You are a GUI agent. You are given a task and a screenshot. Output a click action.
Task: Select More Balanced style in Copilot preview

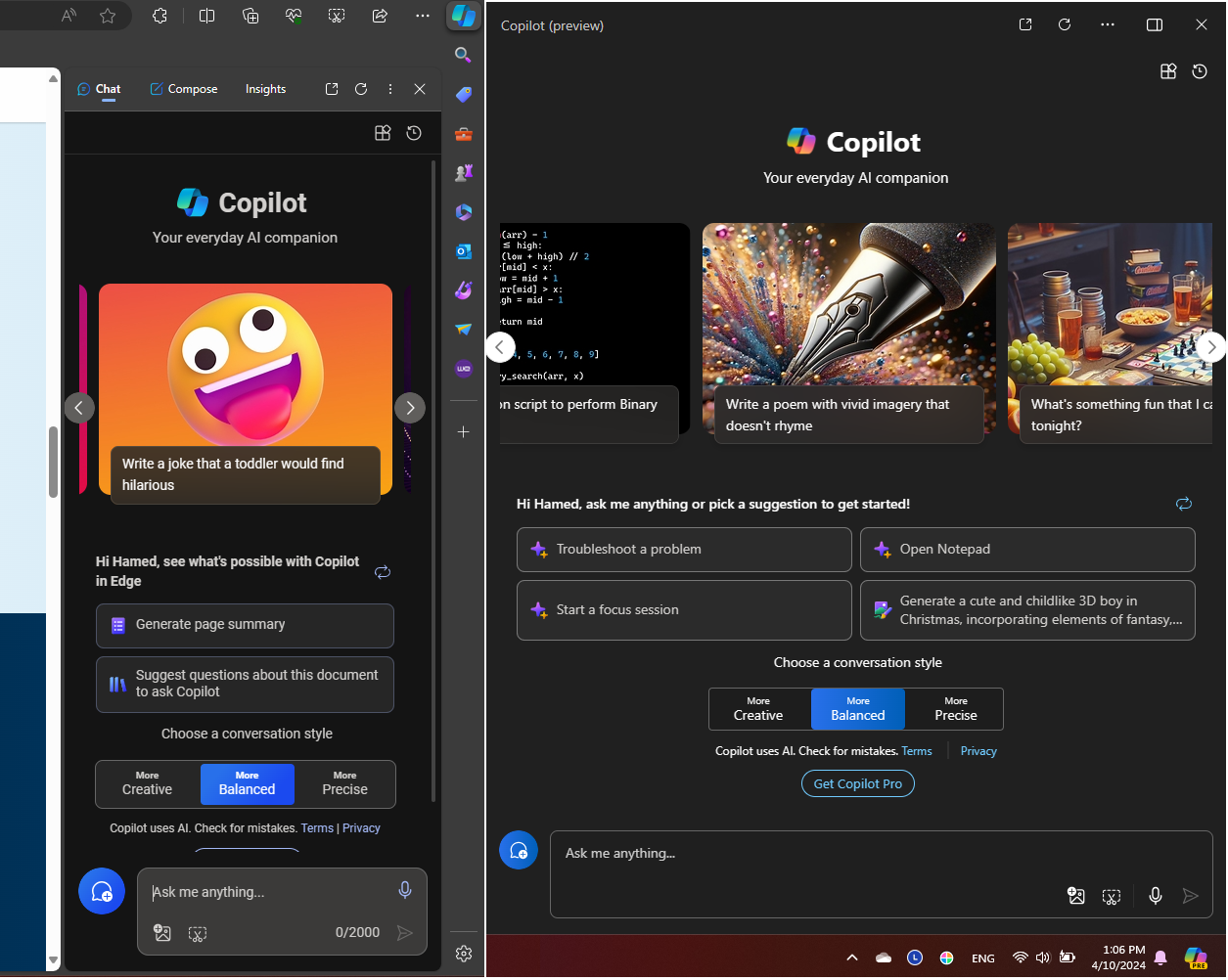pos(858,709)
